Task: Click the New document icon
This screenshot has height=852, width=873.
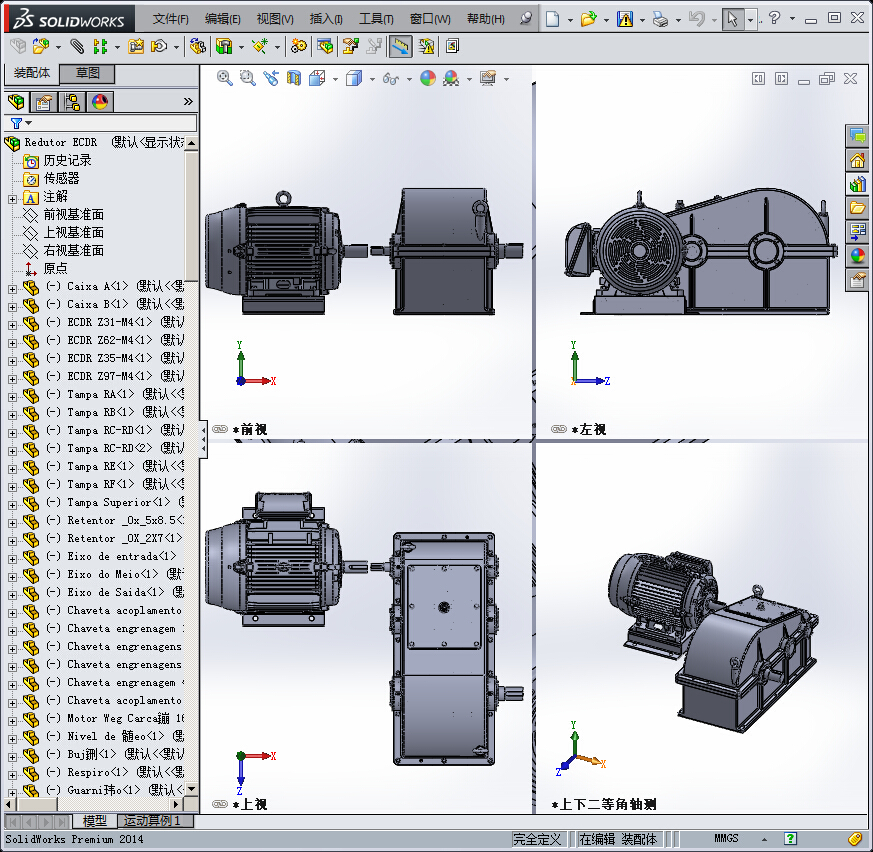Action: (x=553, y=19)
